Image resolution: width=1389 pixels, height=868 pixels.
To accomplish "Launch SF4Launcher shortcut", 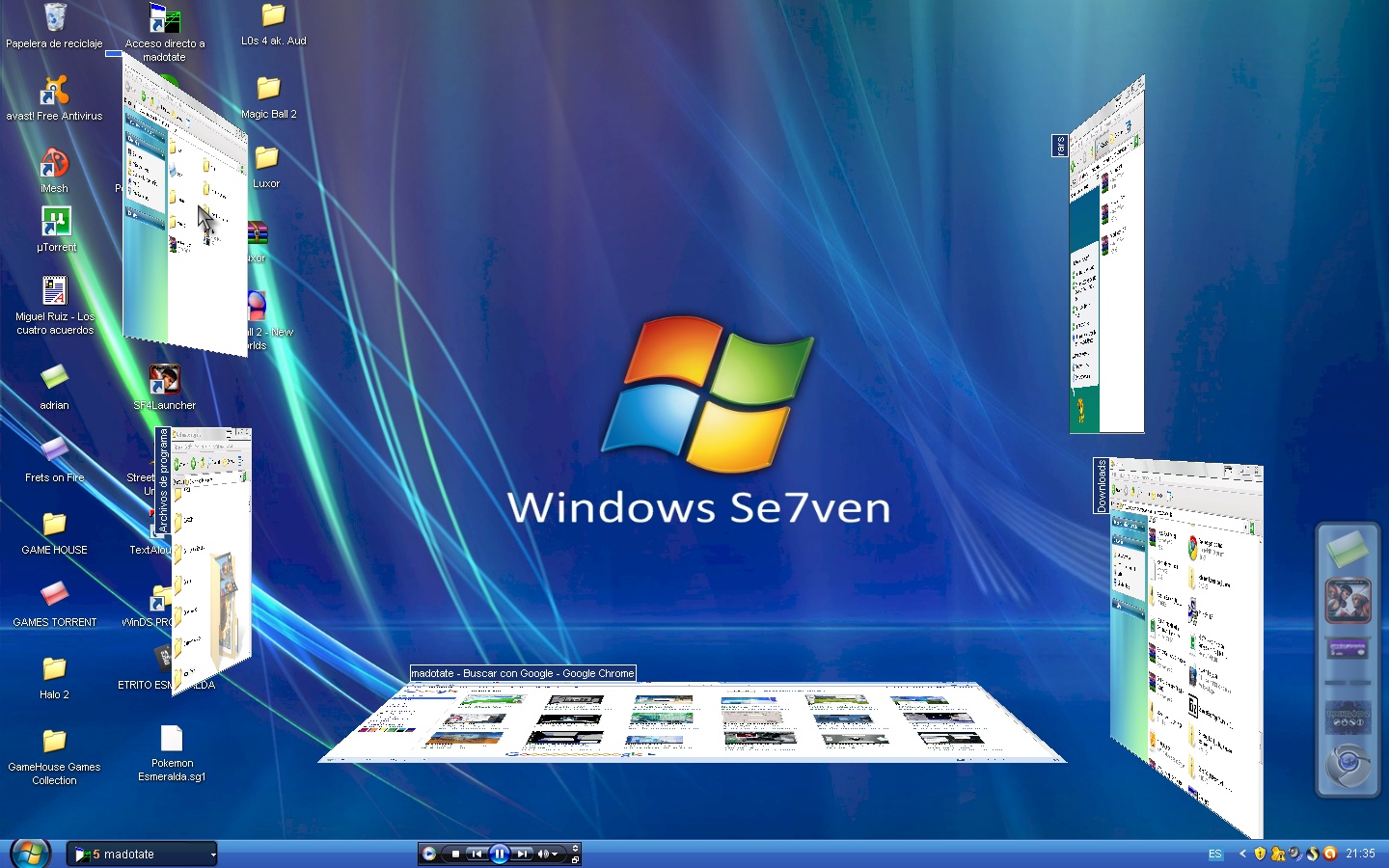I will tap(165, 388).
